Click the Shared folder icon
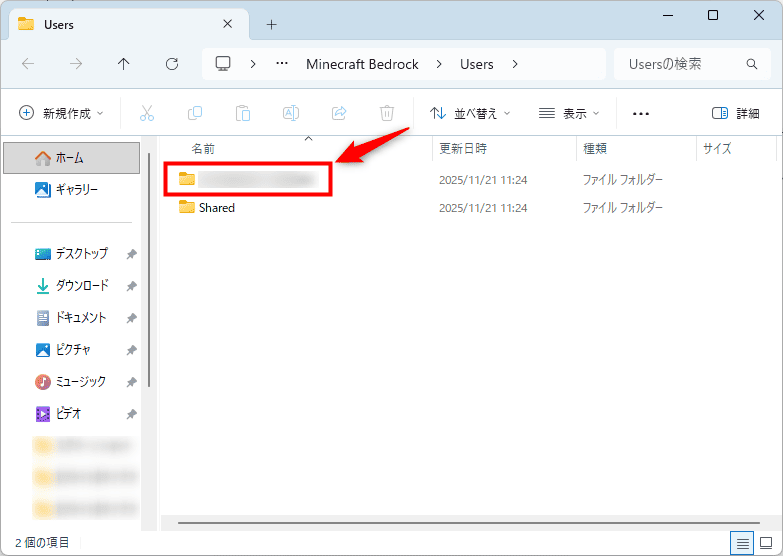Screen dimensions: 783x556 tap(187, 207)
